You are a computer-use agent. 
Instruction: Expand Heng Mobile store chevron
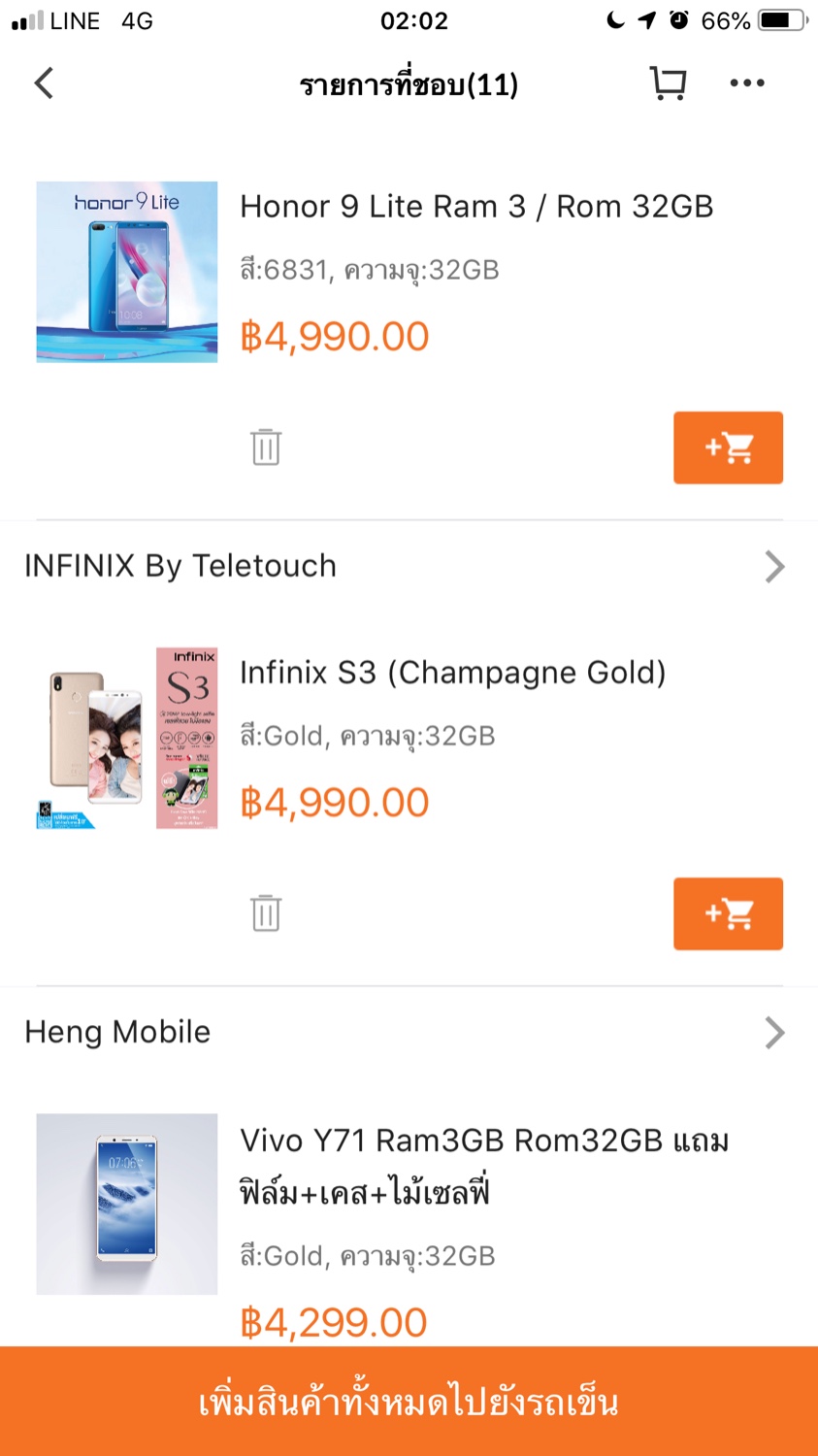pyautogui.click(x=773, y=1032)
